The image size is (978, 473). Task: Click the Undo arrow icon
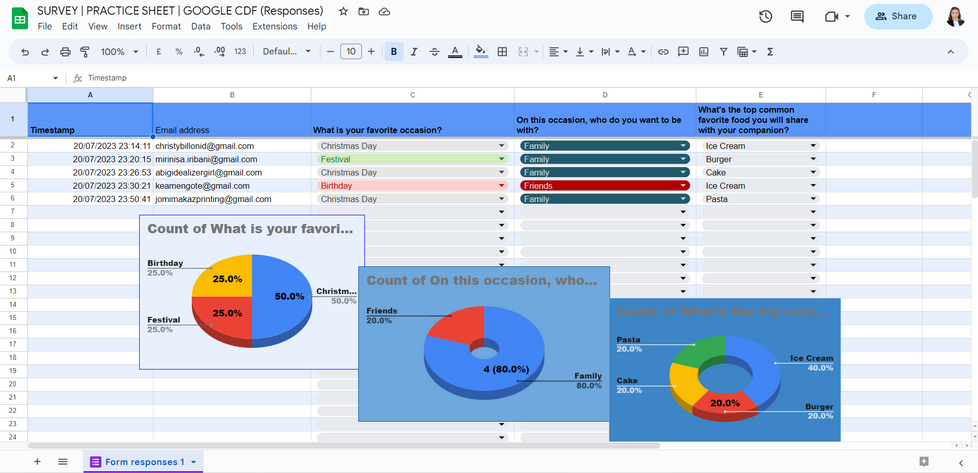(25, 52)
